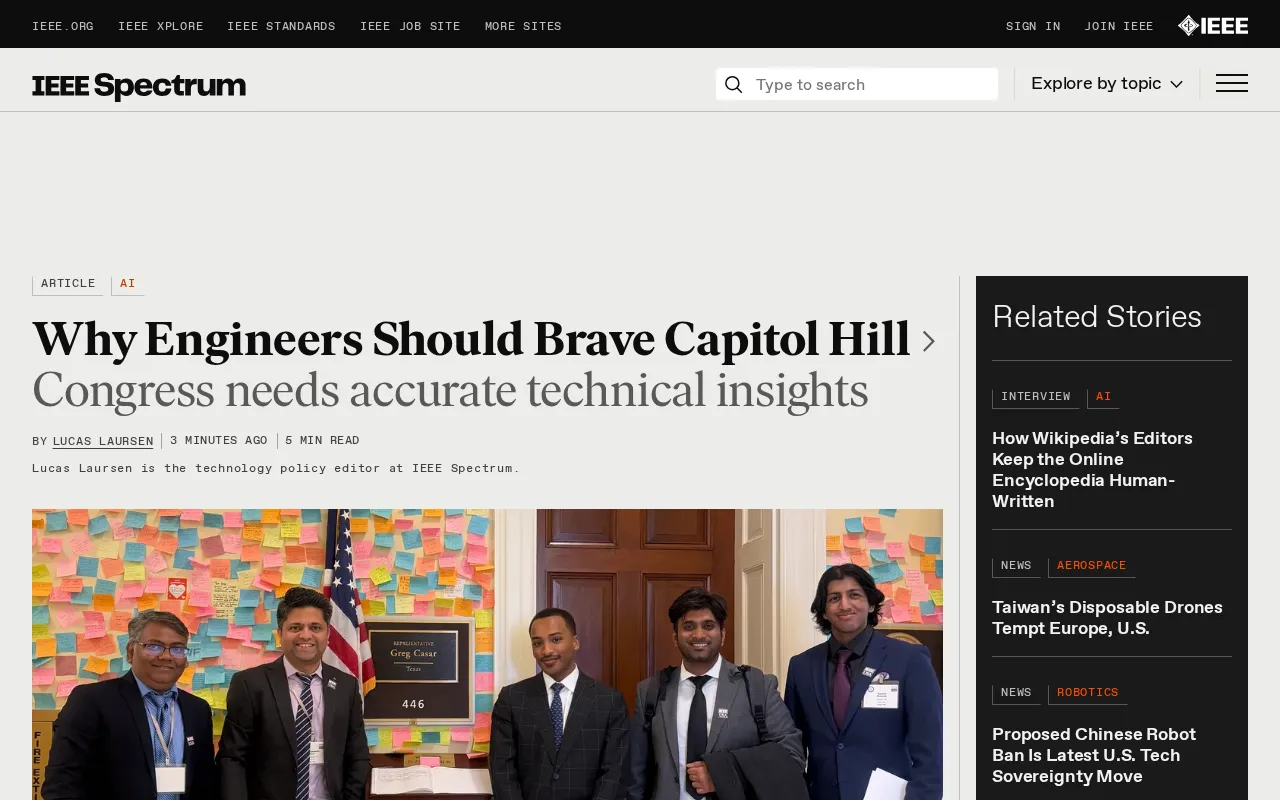Image resolution: width=1280 pixels, height=800 pixels.
Task: Open the MORE SITES menu
Action: (523, 27)
